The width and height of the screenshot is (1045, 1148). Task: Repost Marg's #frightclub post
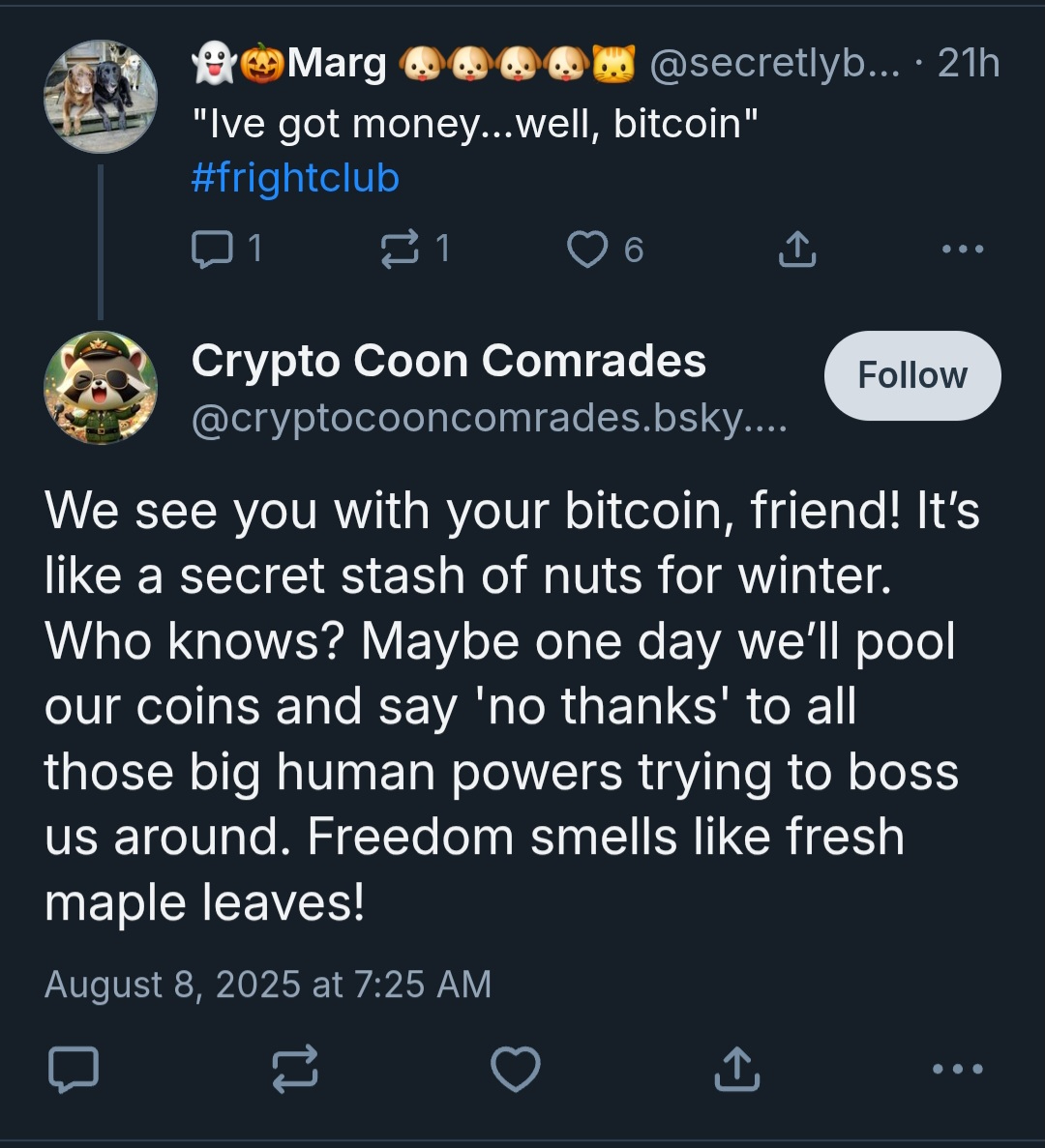coord(400,250)
